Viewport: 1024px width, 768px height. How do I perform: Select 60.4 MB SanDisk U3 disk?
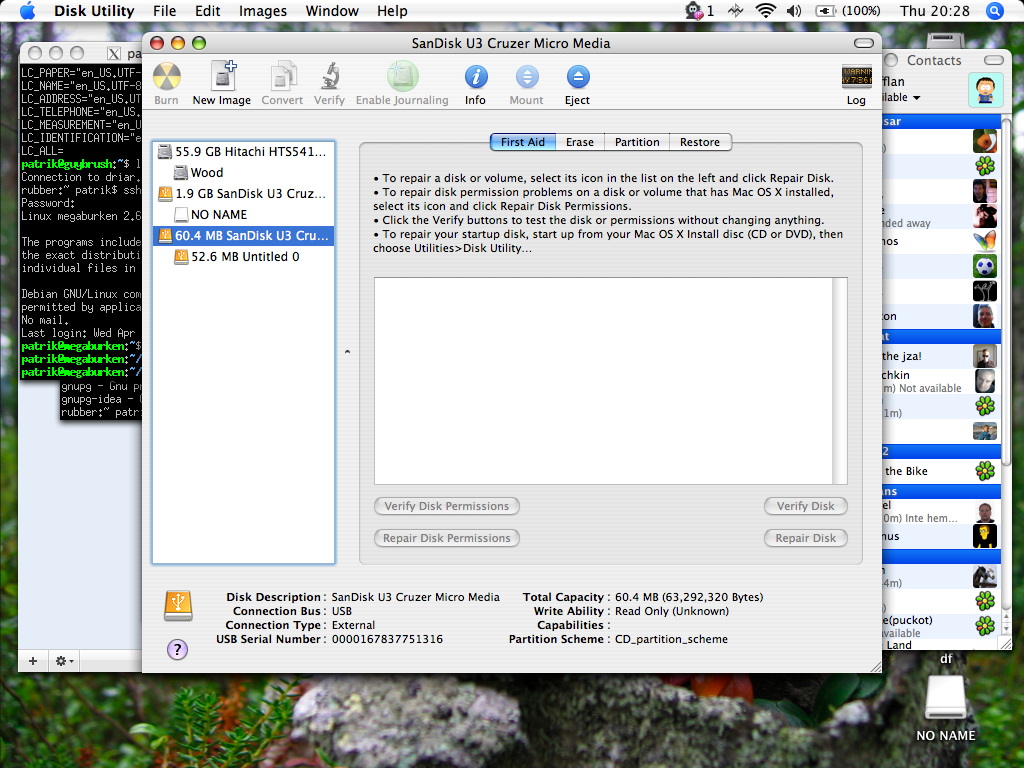point(244,235)
